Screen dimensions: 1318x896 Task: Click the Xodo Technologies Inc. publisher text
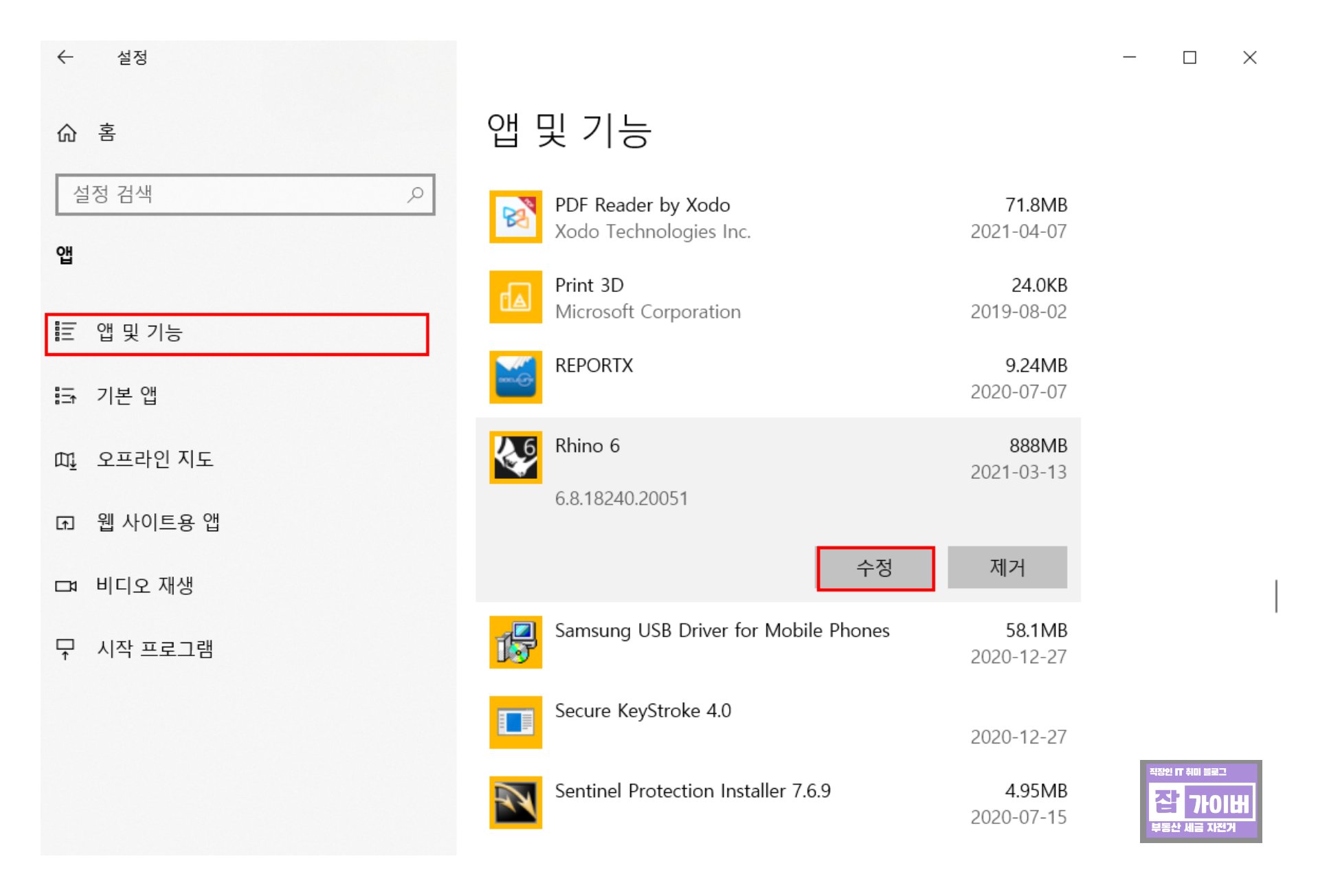pos(653,232)
